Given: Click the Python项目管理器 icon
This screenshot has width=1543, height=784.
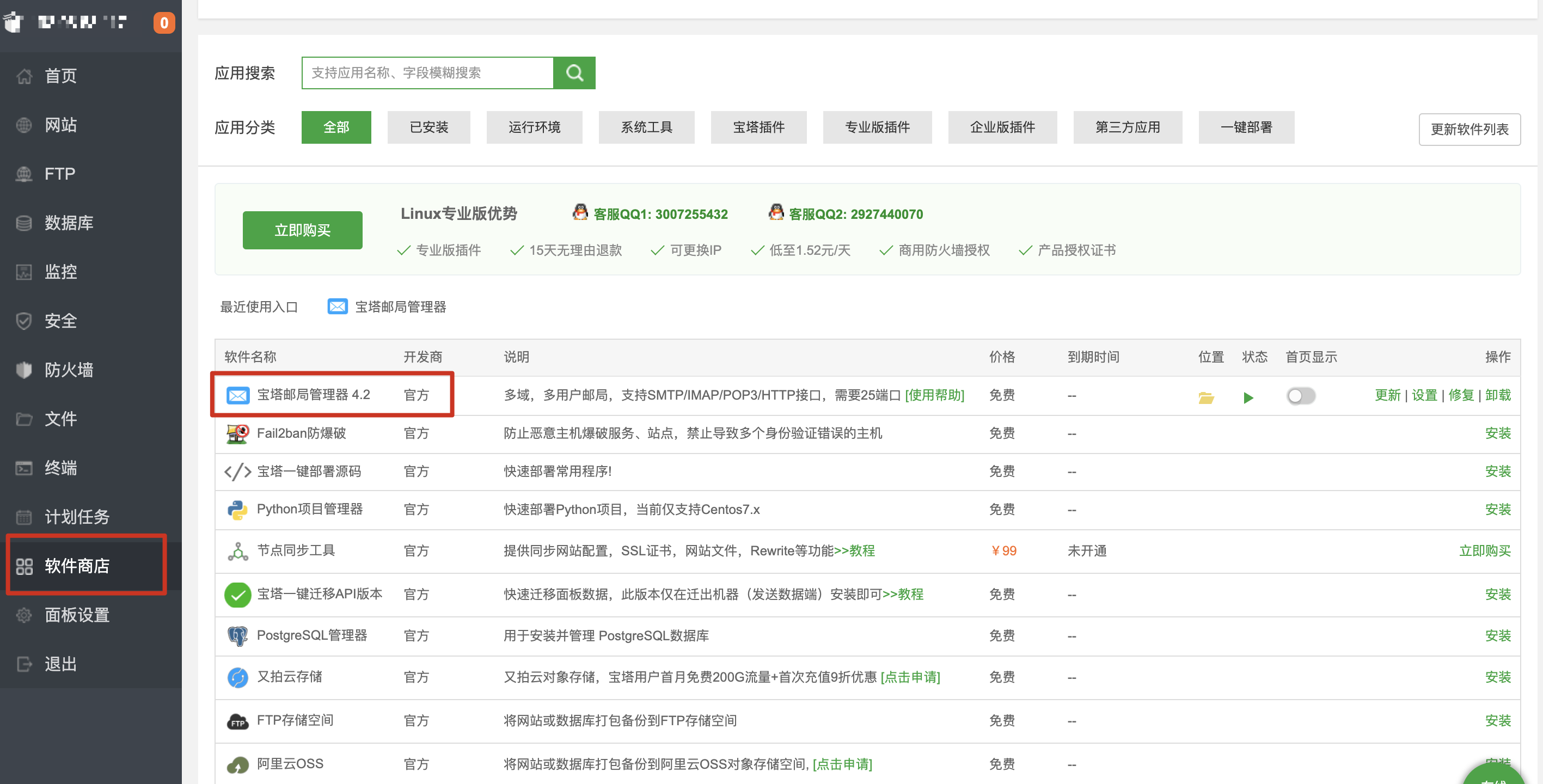Looking at the screenshot, I should [238, 510].
